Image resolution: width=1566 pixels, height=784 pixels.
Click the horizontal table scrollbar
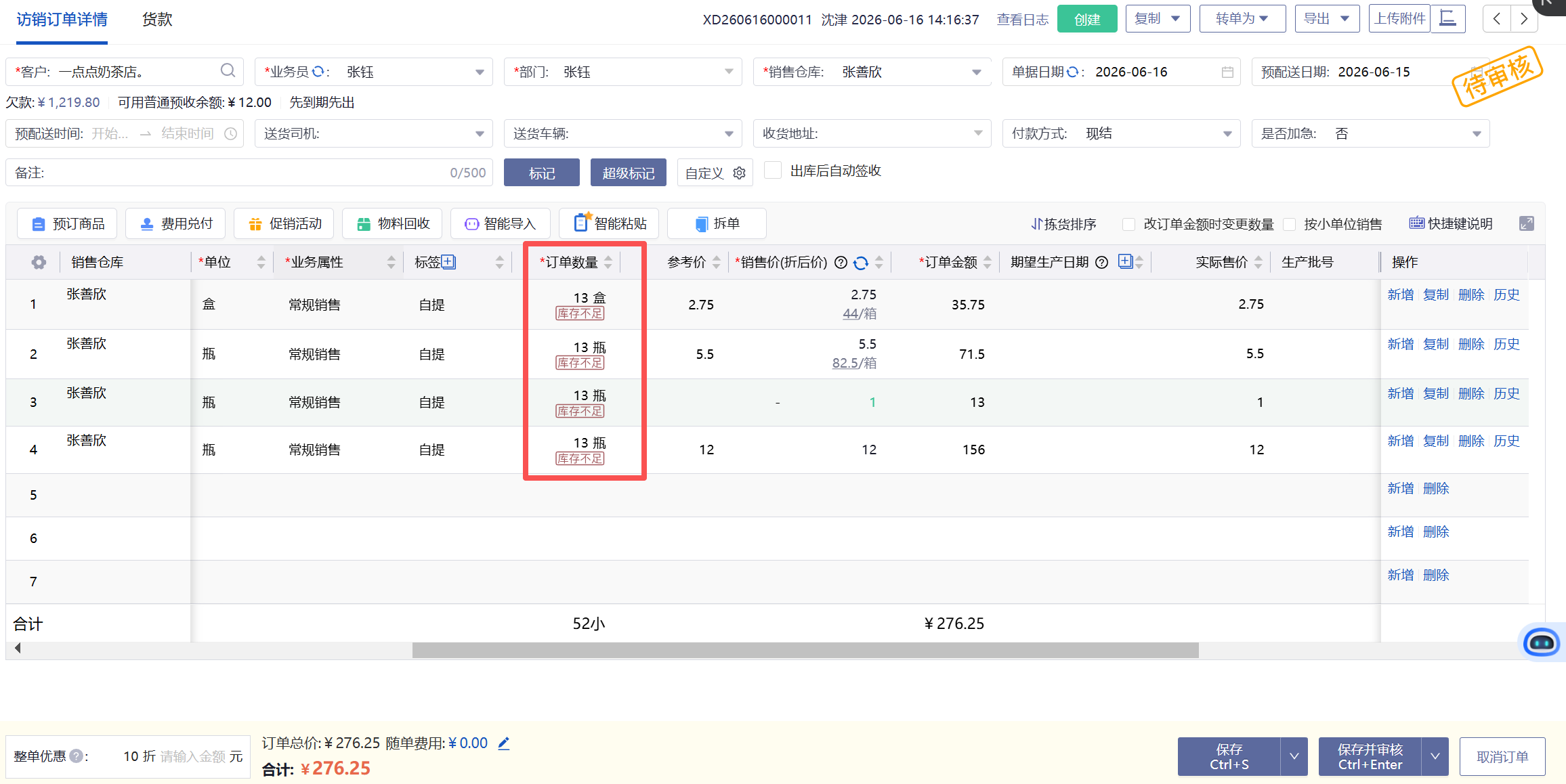(805, 650)
